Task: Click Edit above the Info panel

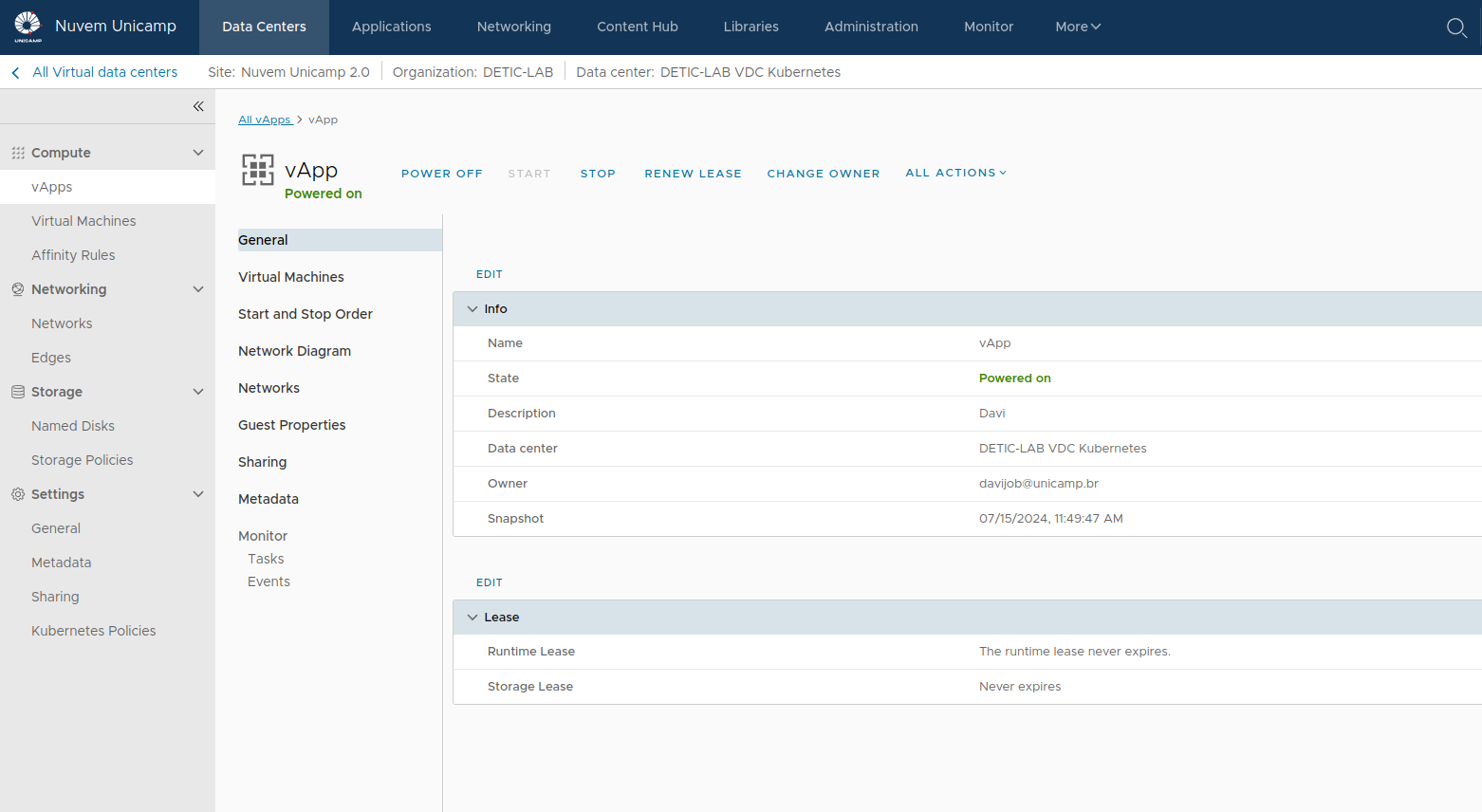Action: 490,274
